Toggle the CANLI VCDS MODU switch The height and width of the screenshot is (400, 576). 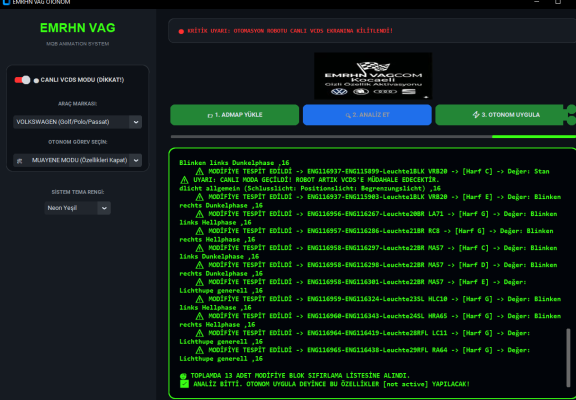pos(22,80)
